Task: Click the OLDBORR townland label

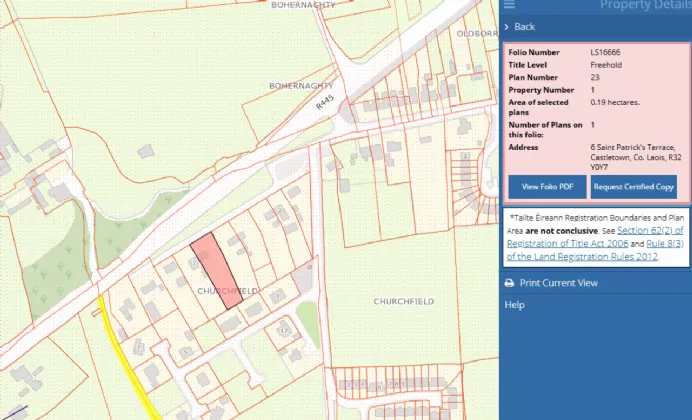Action: pyautogui.click(x=476, y=33)
